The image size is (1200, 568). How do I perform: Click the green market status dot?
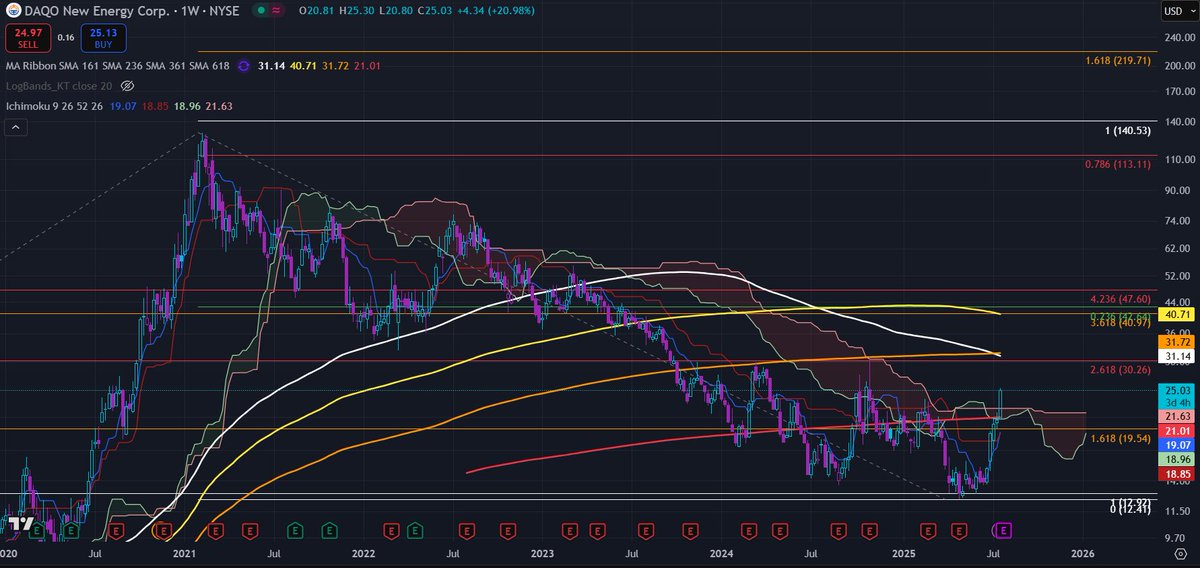261,10
